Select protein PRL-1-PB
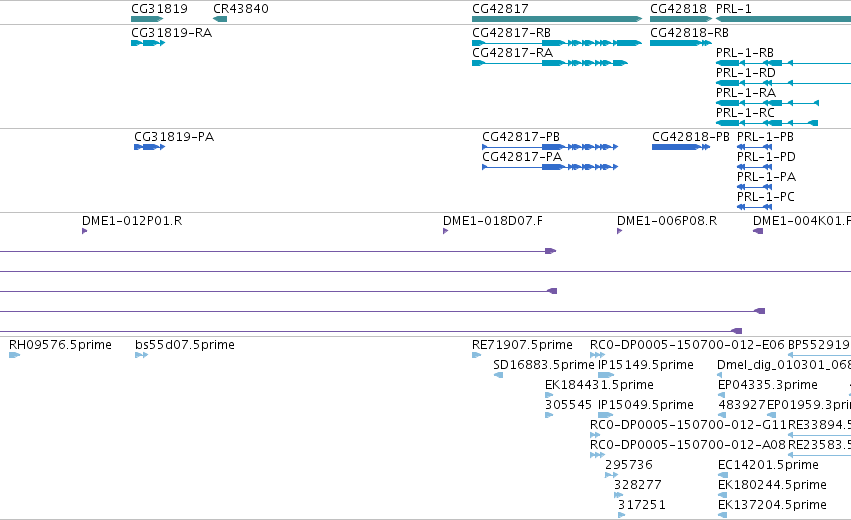The height and width of the screenshot is (520, 851). [x=754, y=147]
